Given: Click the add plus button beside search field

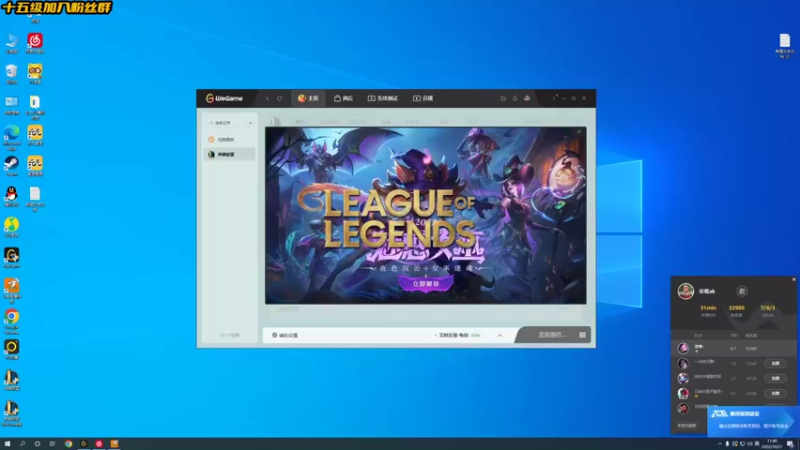Looking at the screenshot, I should pos(250,123).
